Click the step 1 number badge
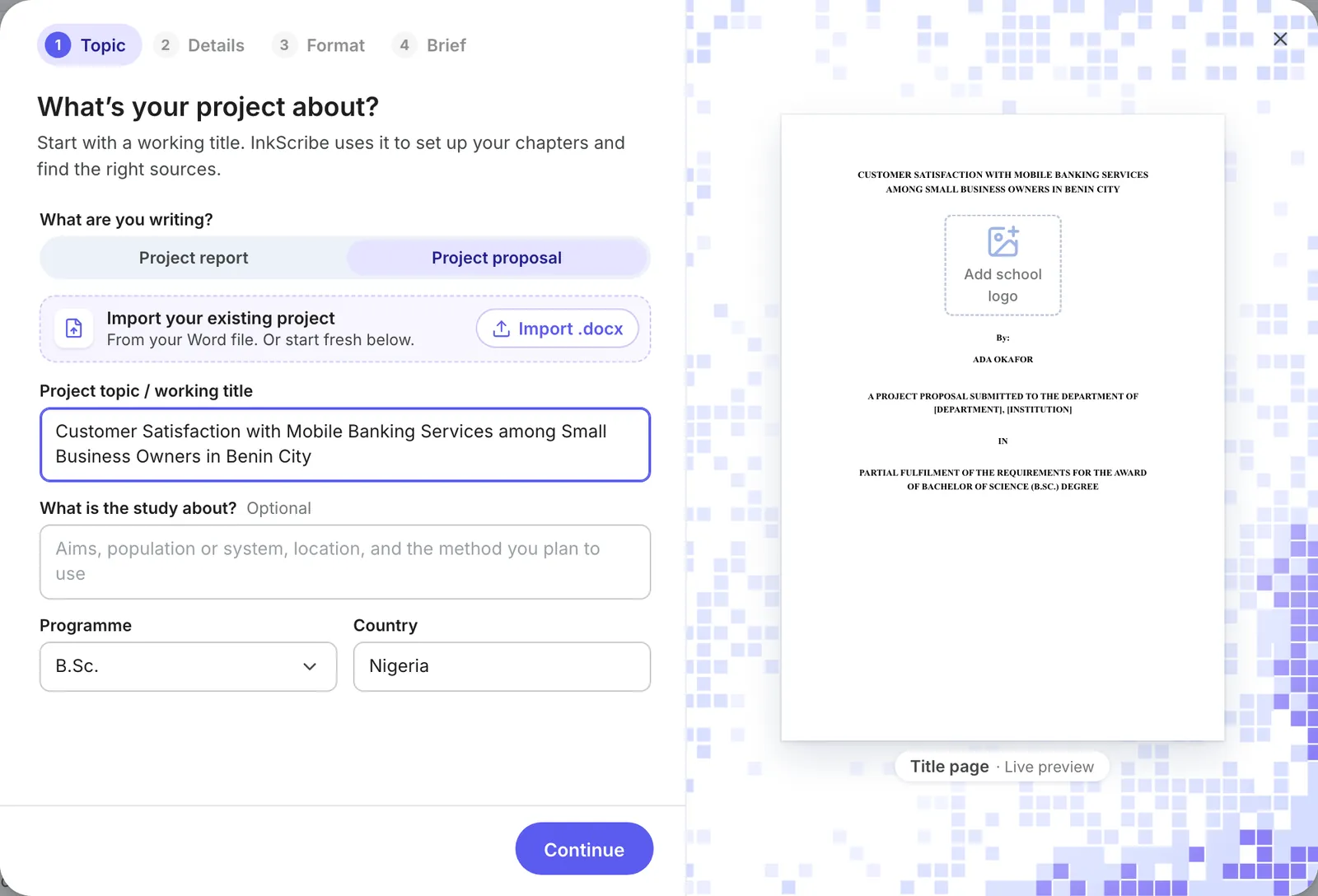 [58, 45]
